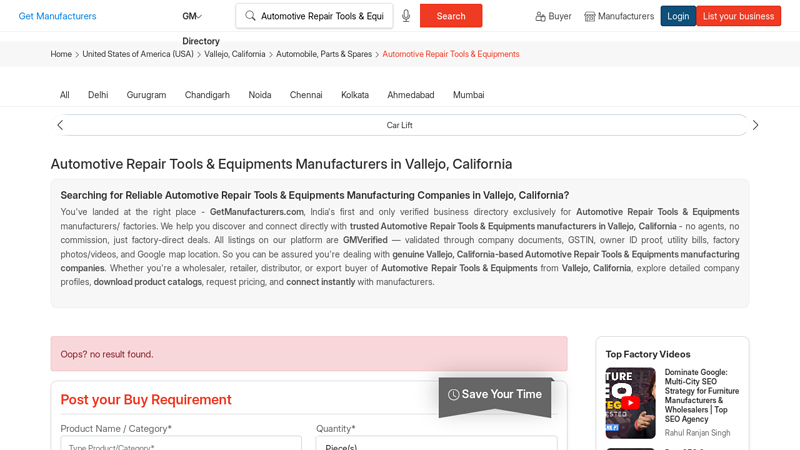The image size is (800, 450).
Task: Go to Home in breadcrumb
Action: point(61,54)
